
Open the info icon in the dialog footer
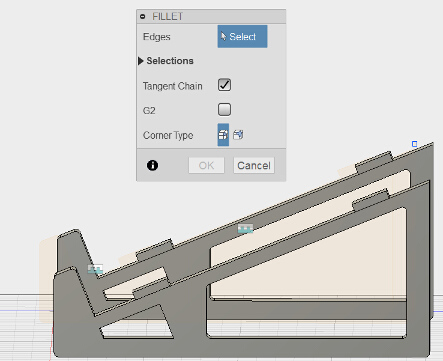point(153,165)
